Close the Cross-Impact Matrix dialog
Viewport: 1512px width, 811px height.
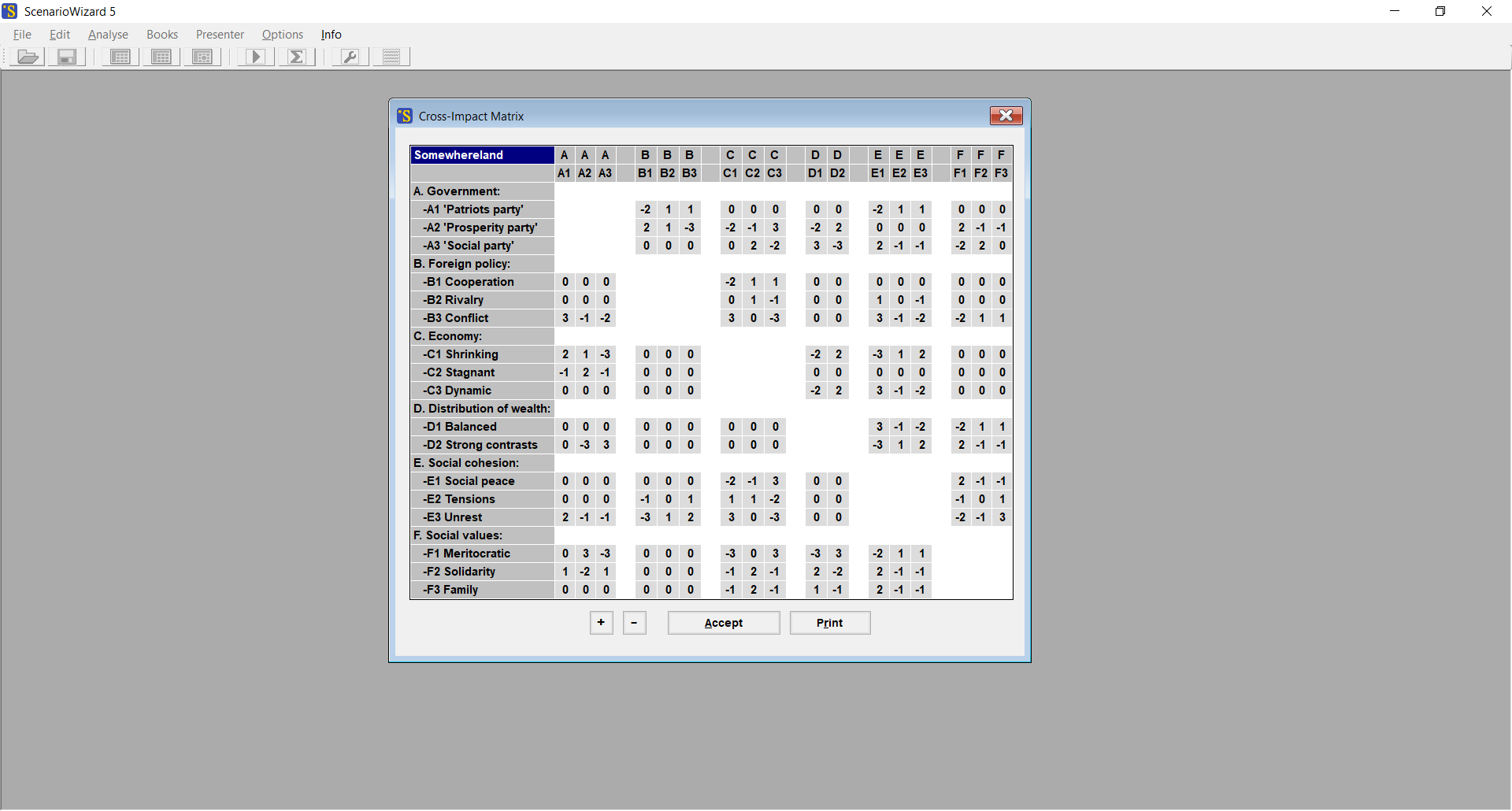click(1006, 116)
